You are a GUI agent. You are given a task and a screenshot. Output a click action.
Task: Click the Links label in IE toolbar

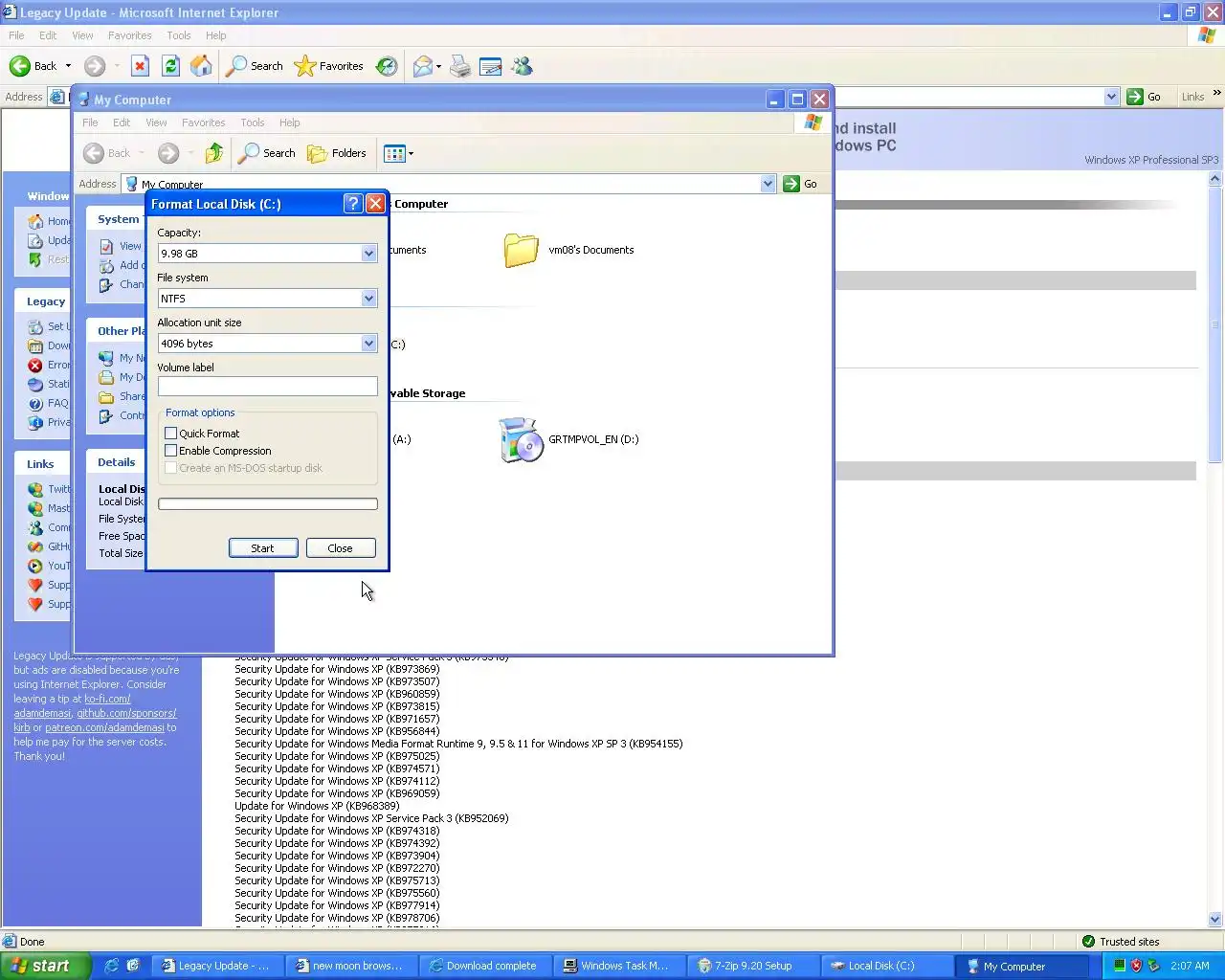[1192, 97]
